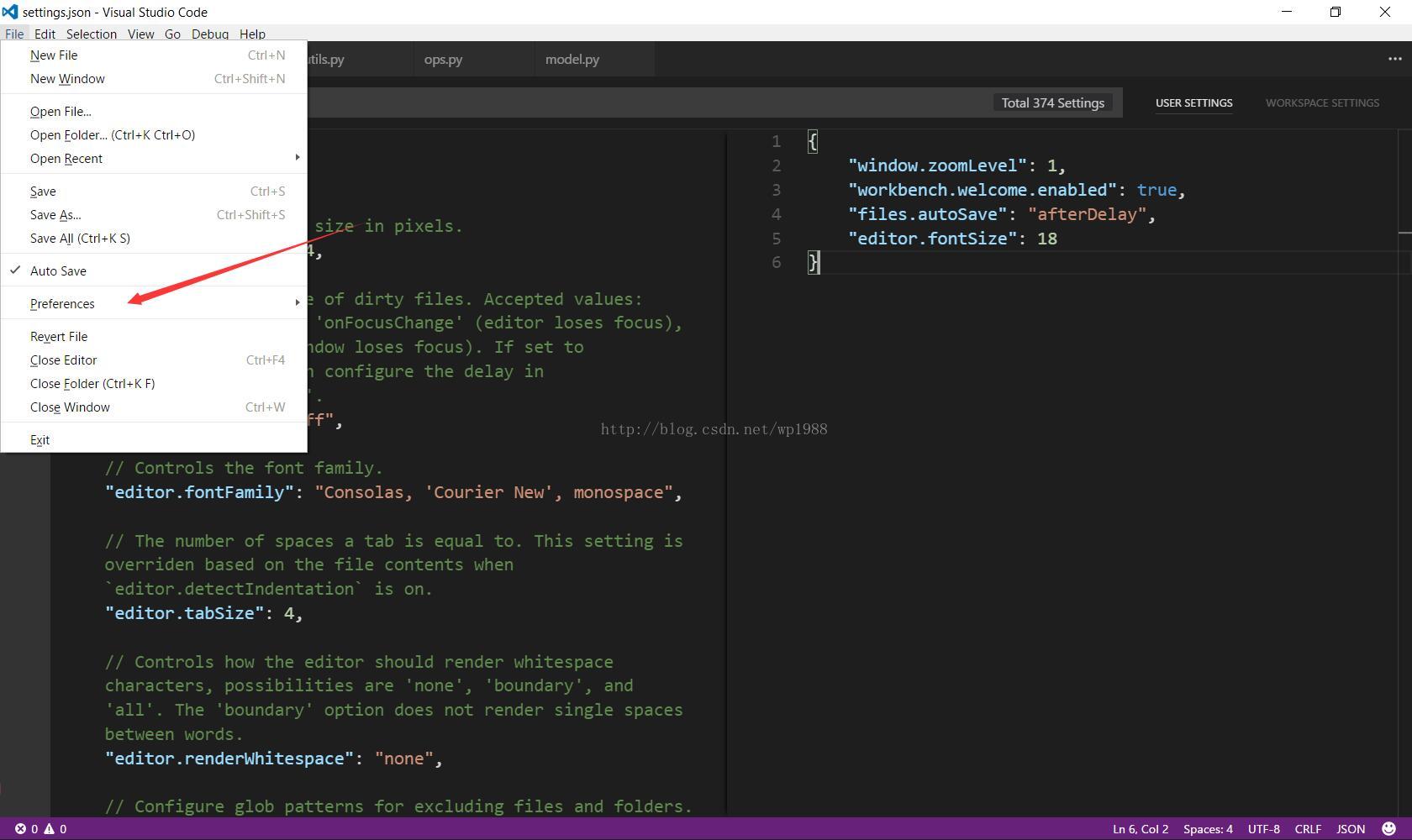The height and width of the screenshot is (840, 1412).
Task: Click line number 1 in right editor gutter
Action: coord(777,141)
